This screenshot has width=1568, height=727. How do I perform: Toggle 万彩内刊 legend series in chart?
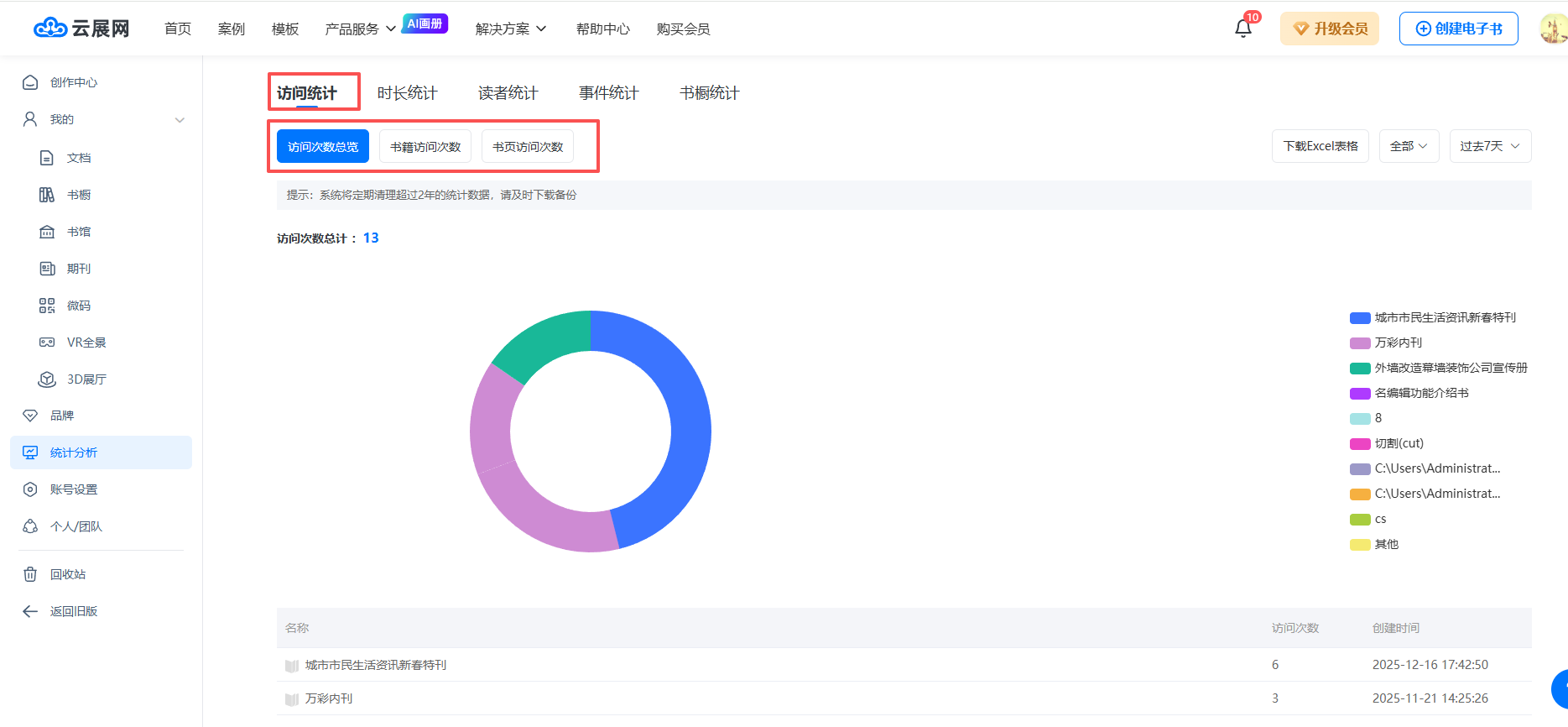[1398, 343]
